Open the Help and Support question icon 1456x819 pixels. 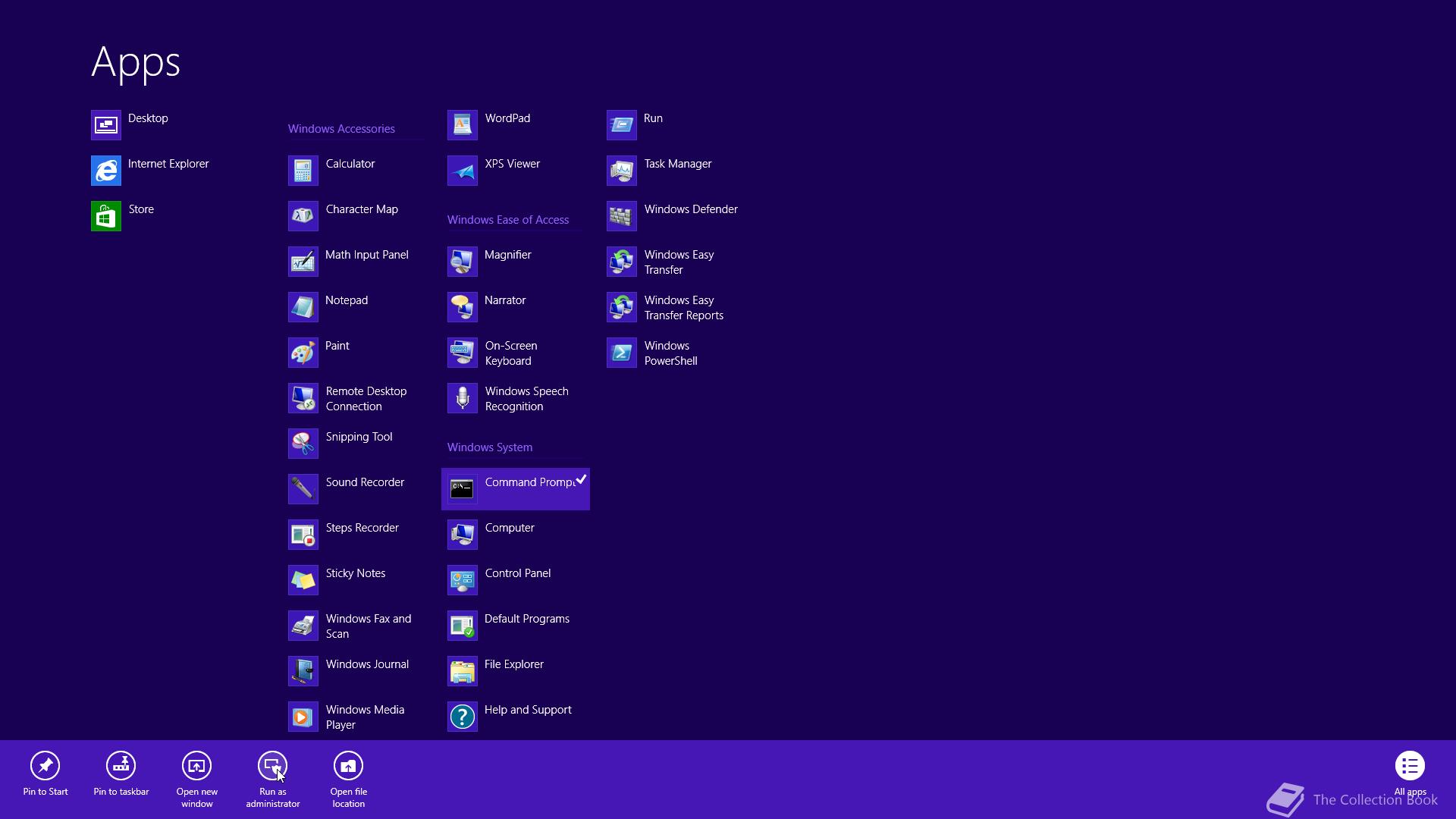point(463,717)
